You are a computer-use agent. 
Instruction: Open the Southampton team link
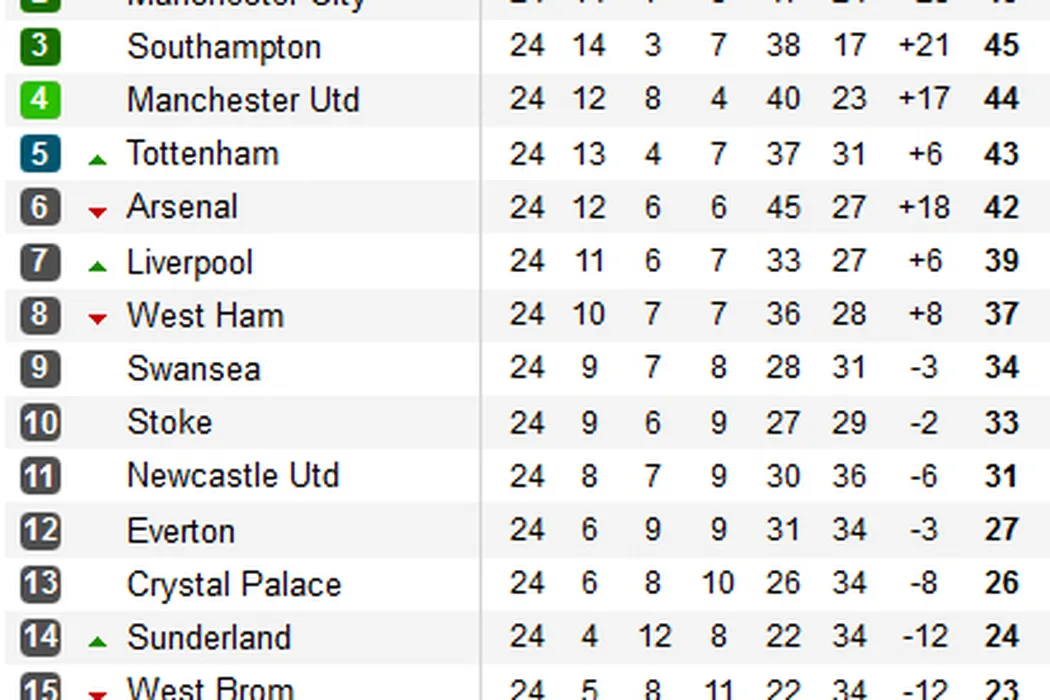(224, 47)
